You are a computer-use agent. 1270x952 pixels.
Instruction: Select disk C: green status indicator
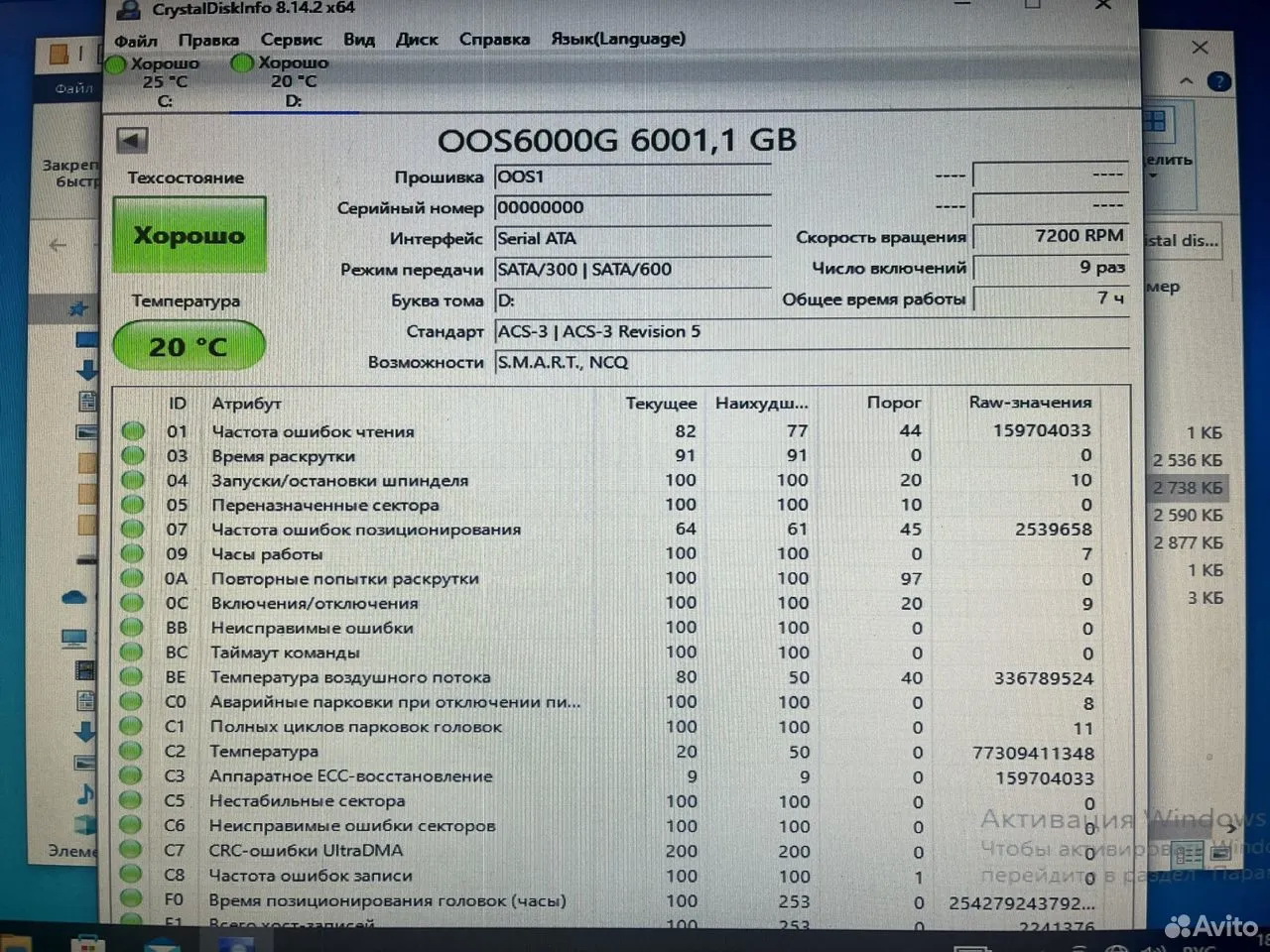pyautogui.click(x=116, y=64)
